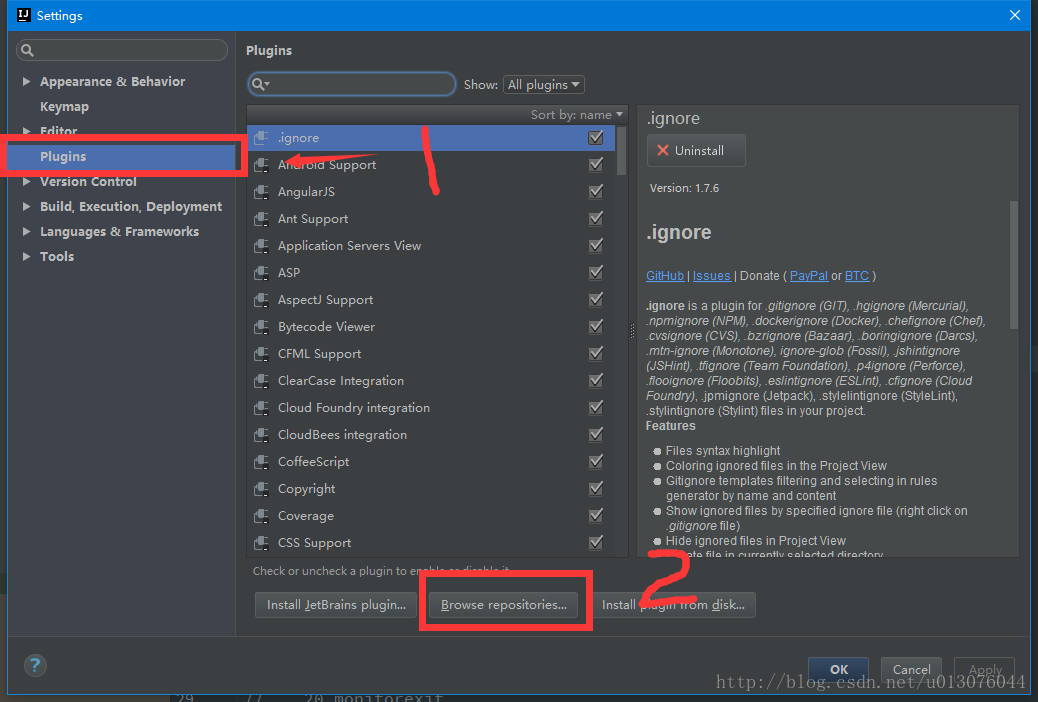
Task: Expand the Version Control node
Action: click(x=26, y=181)
